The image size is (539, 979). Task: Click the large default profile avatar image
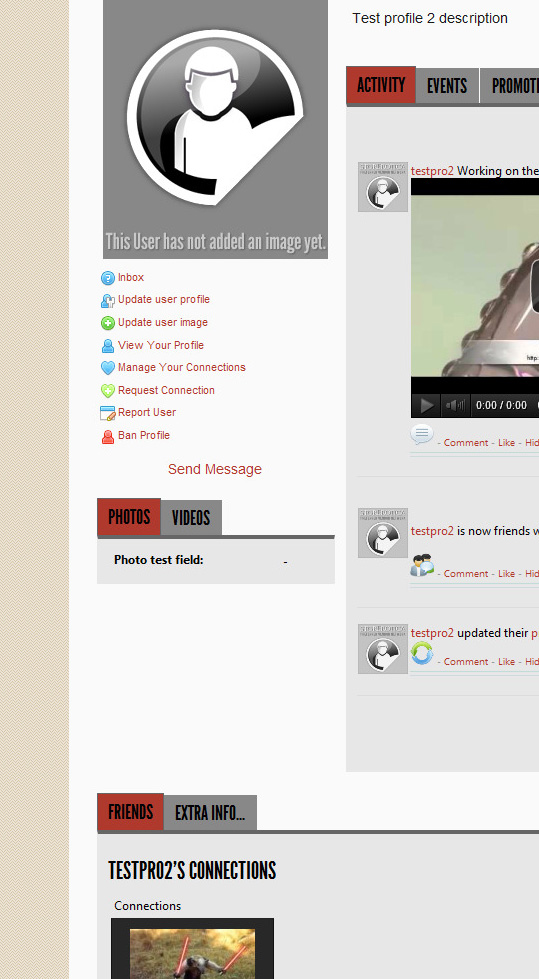point(215,129)
